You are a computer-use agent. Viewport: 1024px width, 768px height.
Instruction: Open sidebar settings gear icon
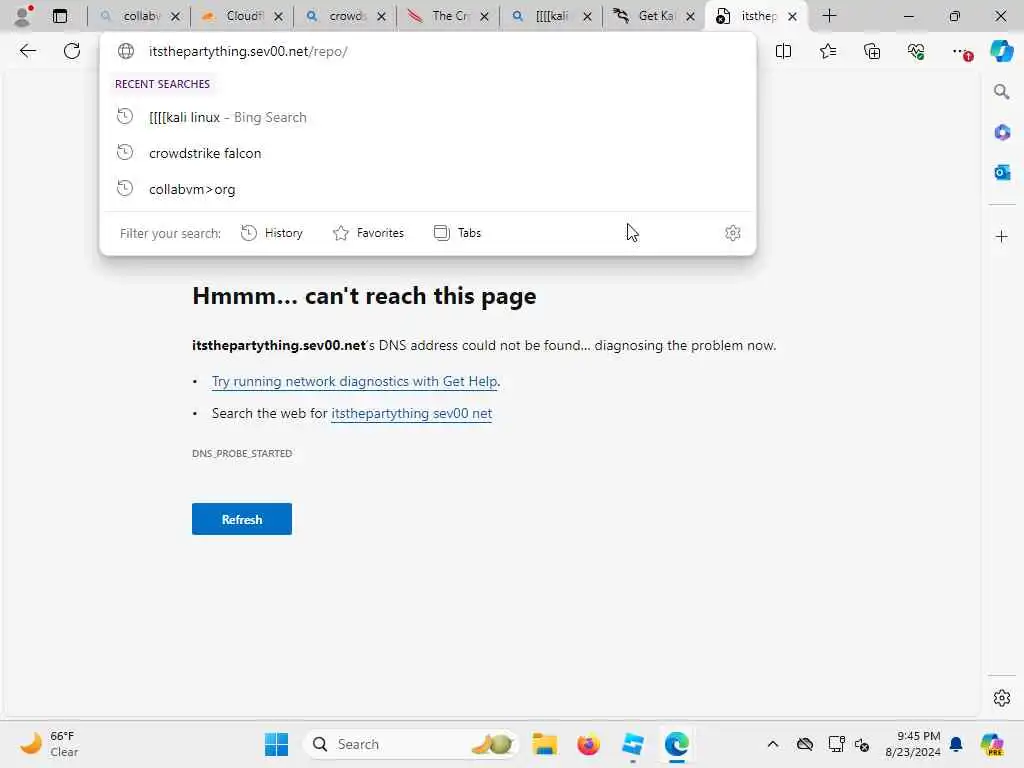point(1002,698)
